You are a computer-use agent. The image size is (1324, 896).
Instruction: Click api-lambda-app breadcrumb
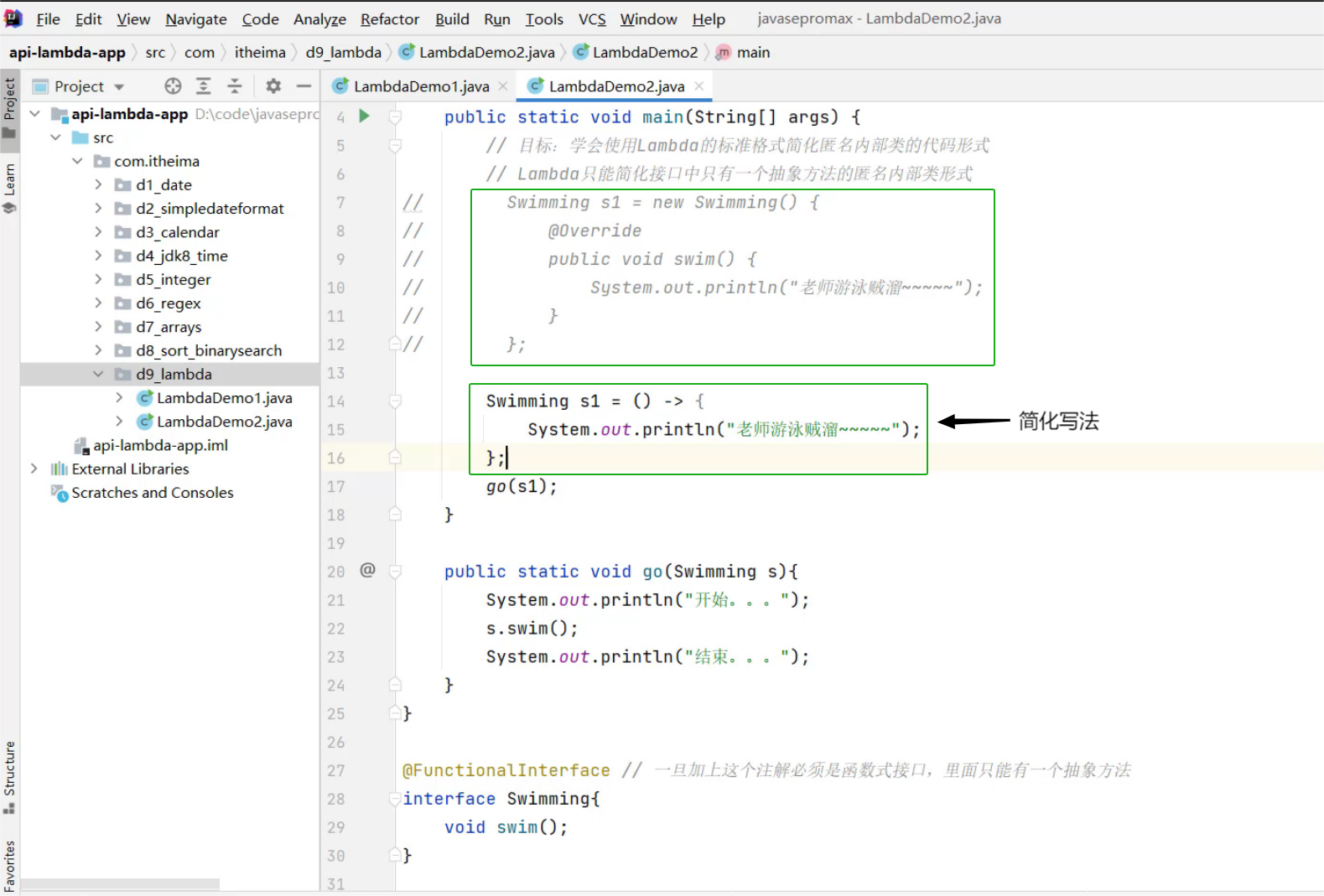click(x=67, y=53)
